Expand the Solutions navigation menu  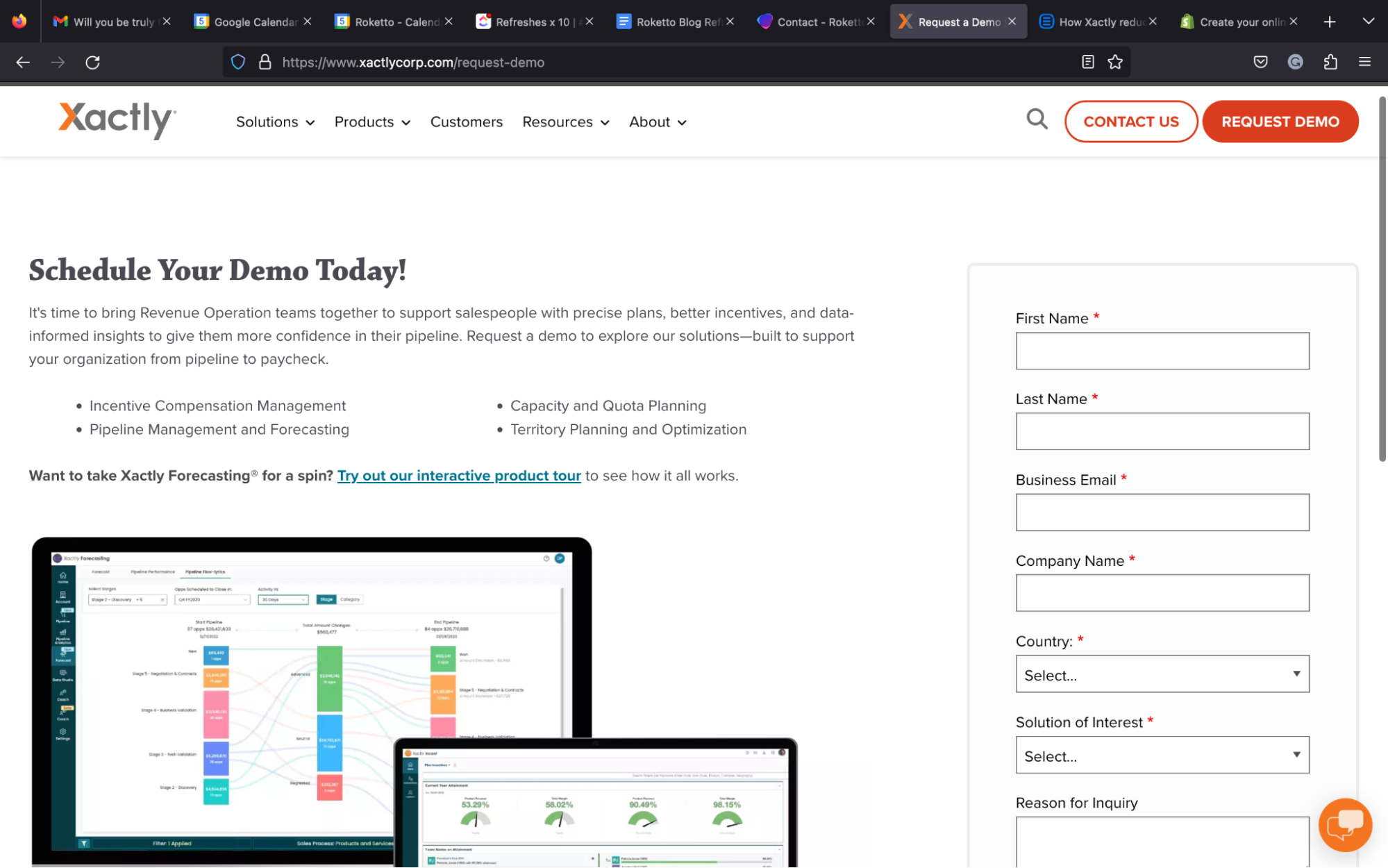coord(274,122)
